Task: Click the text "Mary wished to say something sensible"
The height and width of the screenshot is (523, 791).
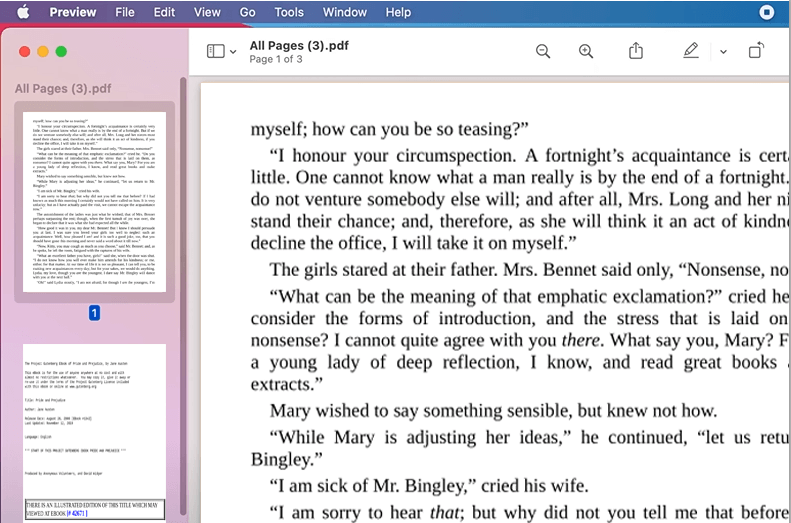Action: [x=421, y=411]
